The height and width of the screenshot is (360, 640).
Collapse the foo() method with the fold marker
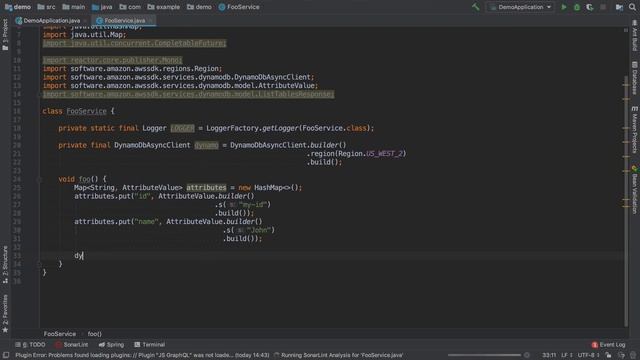point(40,179)
